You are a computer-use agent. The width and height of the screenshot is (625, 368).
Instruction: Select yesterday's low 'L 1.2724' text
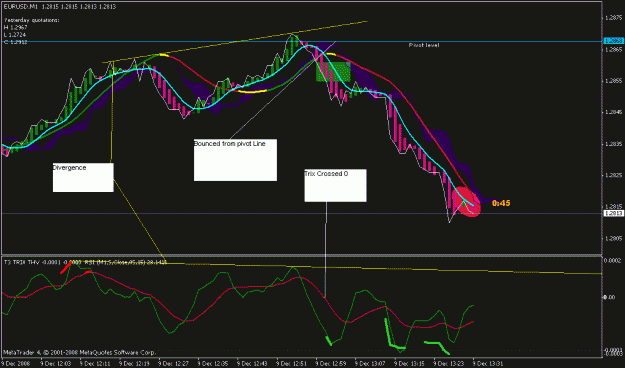click(16, 35)
